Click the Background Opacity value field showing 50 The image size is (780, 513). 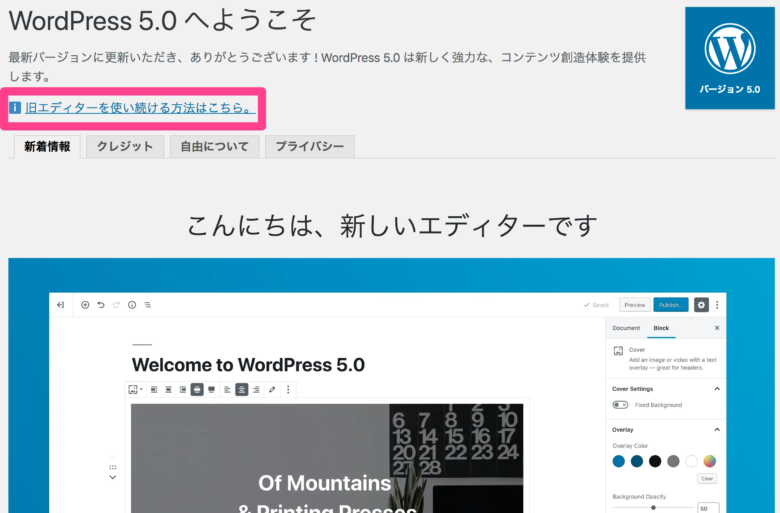(x=708, y=508)
